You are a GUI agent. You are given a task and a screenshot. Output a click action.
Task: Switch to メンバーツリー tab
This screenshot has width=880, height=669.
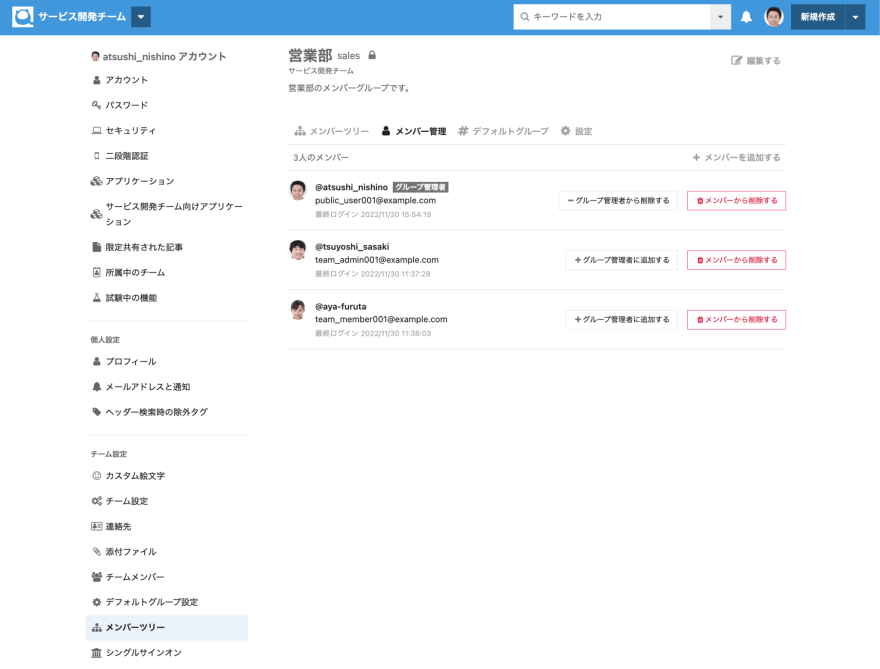click(332, 131)
